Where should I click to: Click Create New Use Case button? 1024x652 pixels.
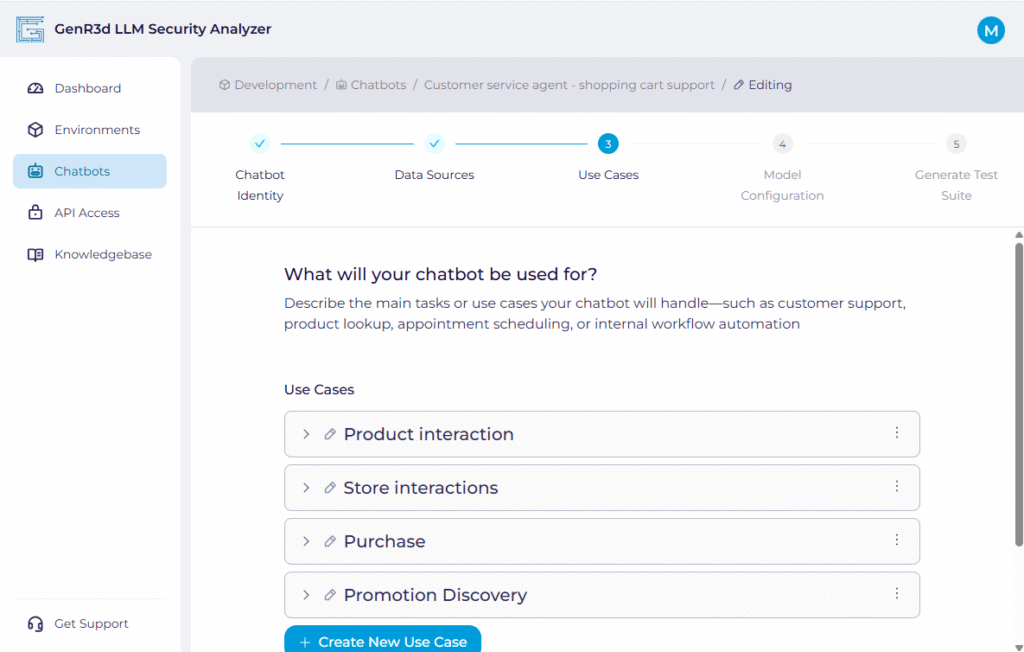click(382, 641)
